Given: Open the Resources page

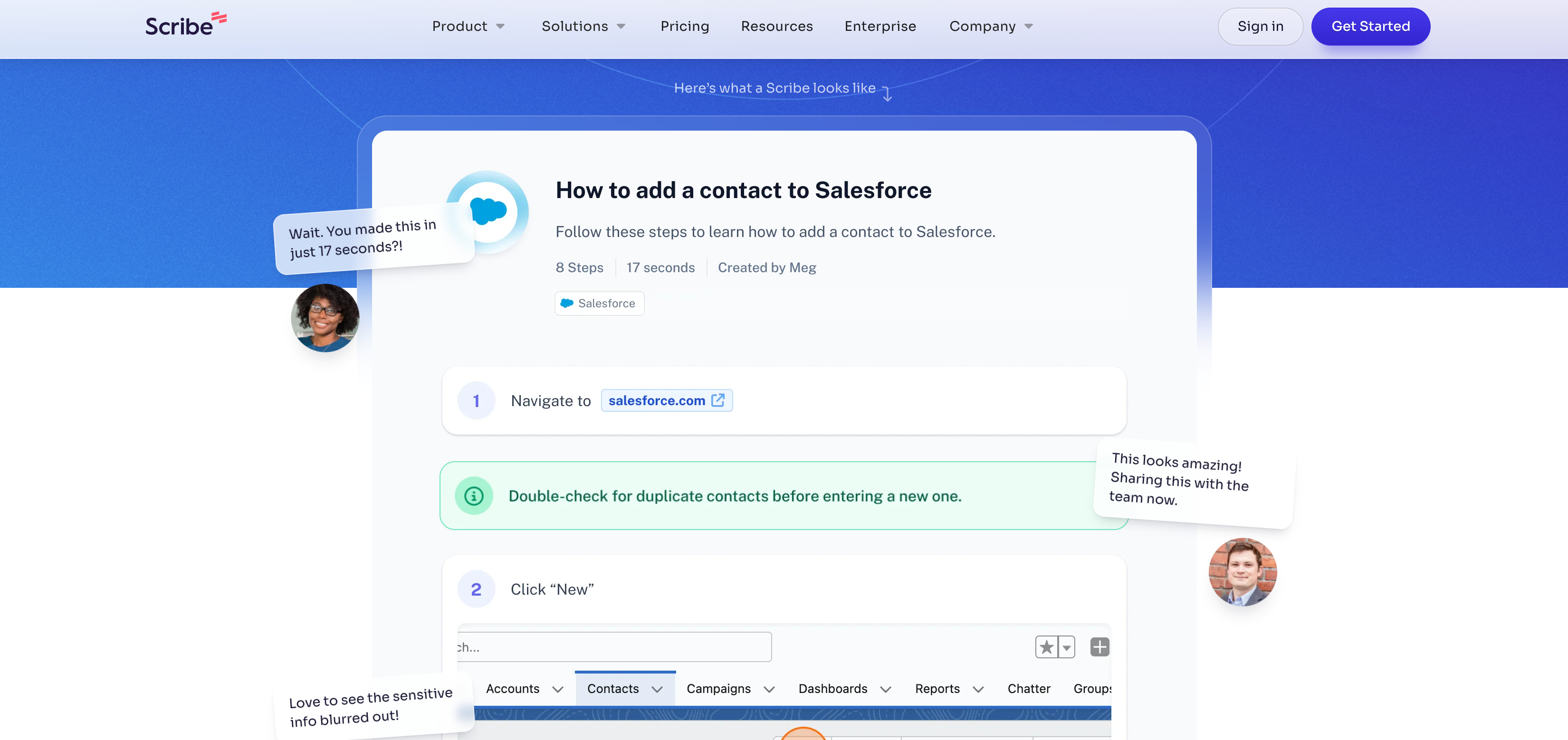Looking at the screenshot, I should (777, 26).
